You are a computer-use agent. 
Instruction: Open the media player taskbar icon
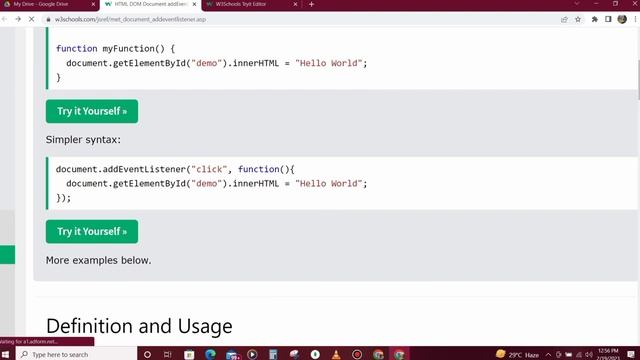[252, 354]
